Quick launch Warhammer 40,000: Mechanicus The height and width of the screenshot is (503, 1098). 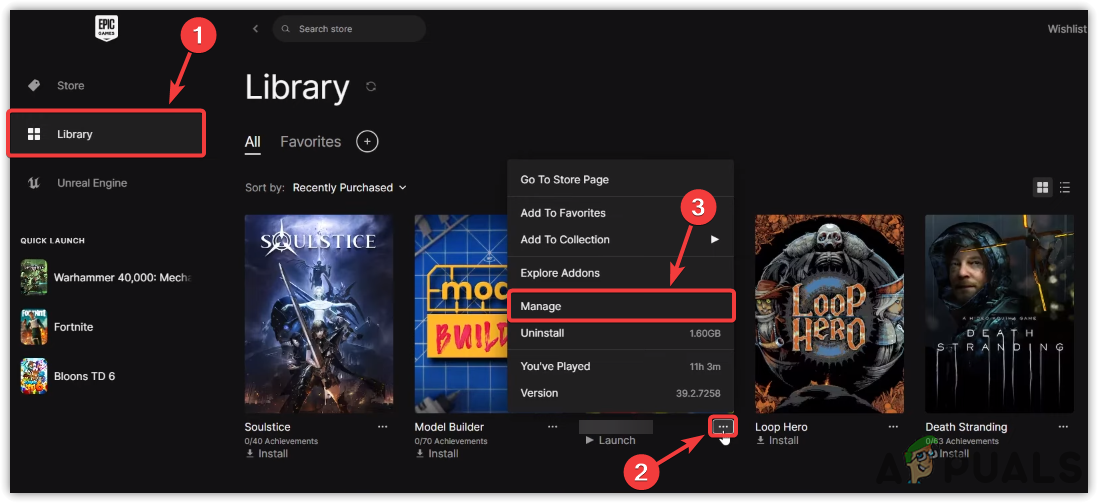(106, 277)
